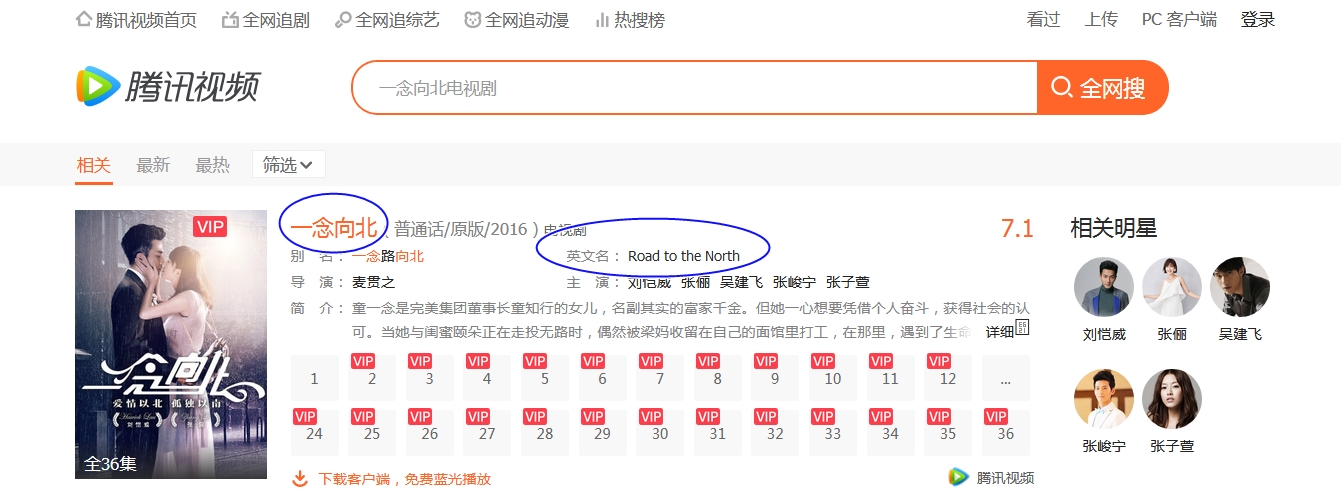The image size is (1341, 495).
Task: Focus the search field with 一念向北电视剧
Action: tap(694, 88)
